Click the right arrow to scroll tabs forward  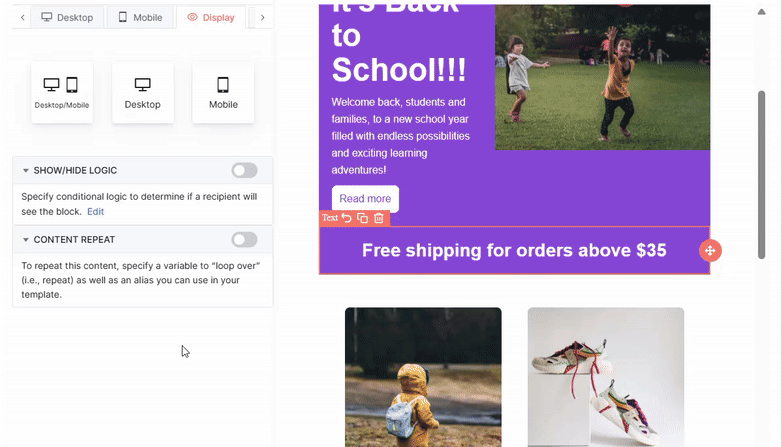coord(262,17)
